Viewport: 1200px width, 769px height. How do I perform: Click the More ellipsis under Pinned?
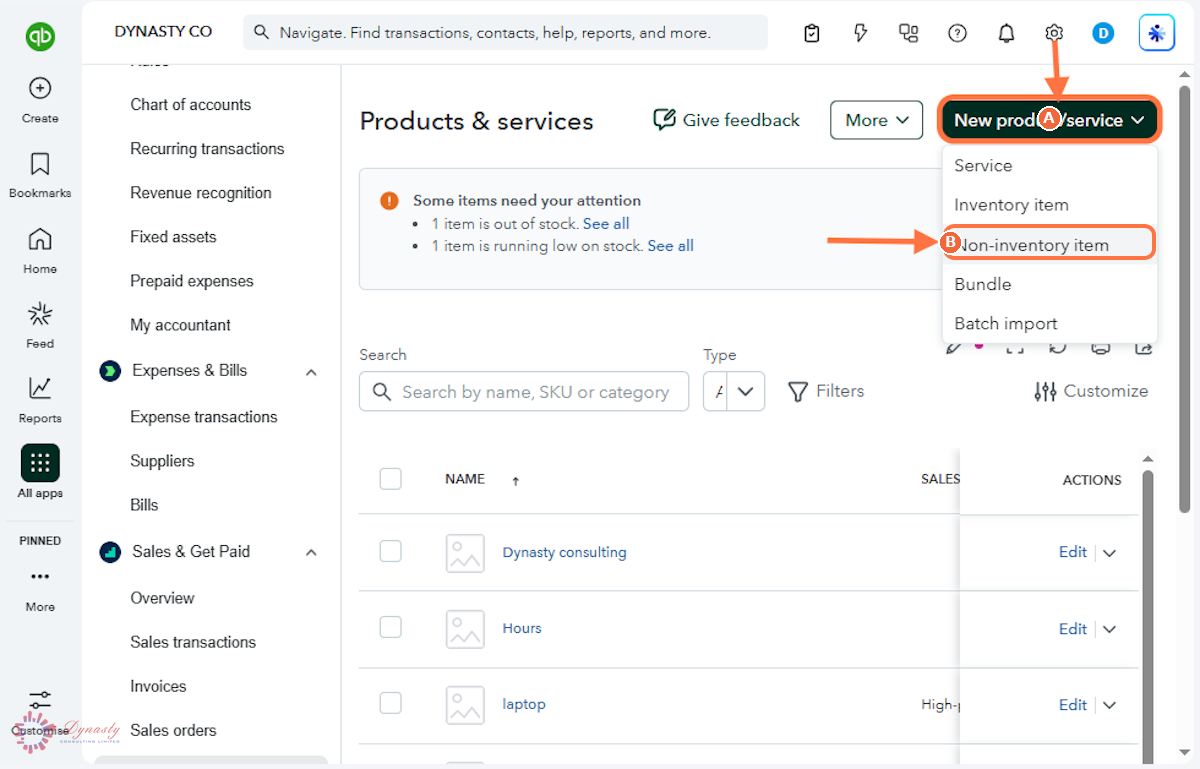40,577
